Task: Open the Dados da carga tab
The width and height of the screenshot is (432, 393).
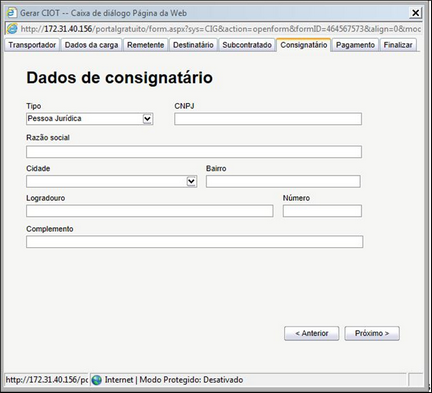Action: [91, 45]
